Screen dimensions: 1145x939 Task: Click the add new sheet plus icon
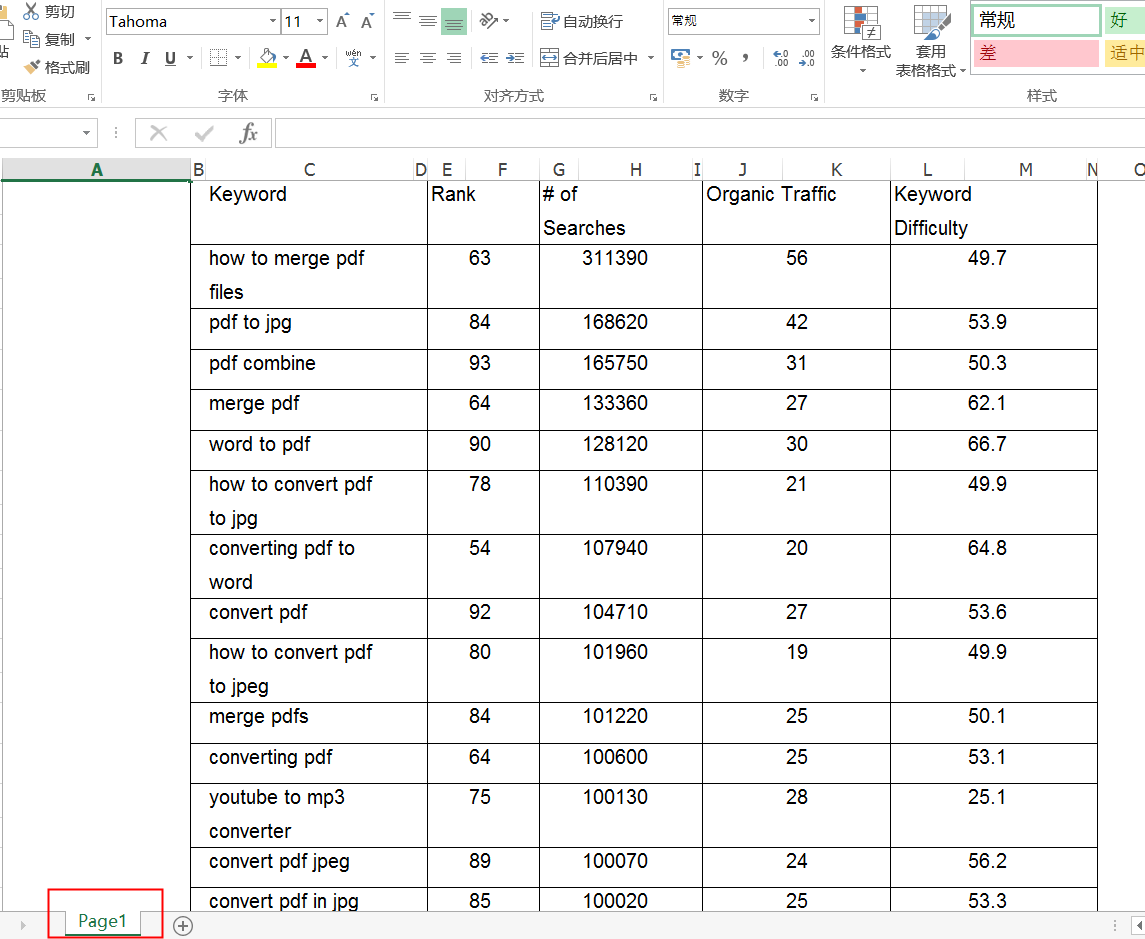[183, 925]
